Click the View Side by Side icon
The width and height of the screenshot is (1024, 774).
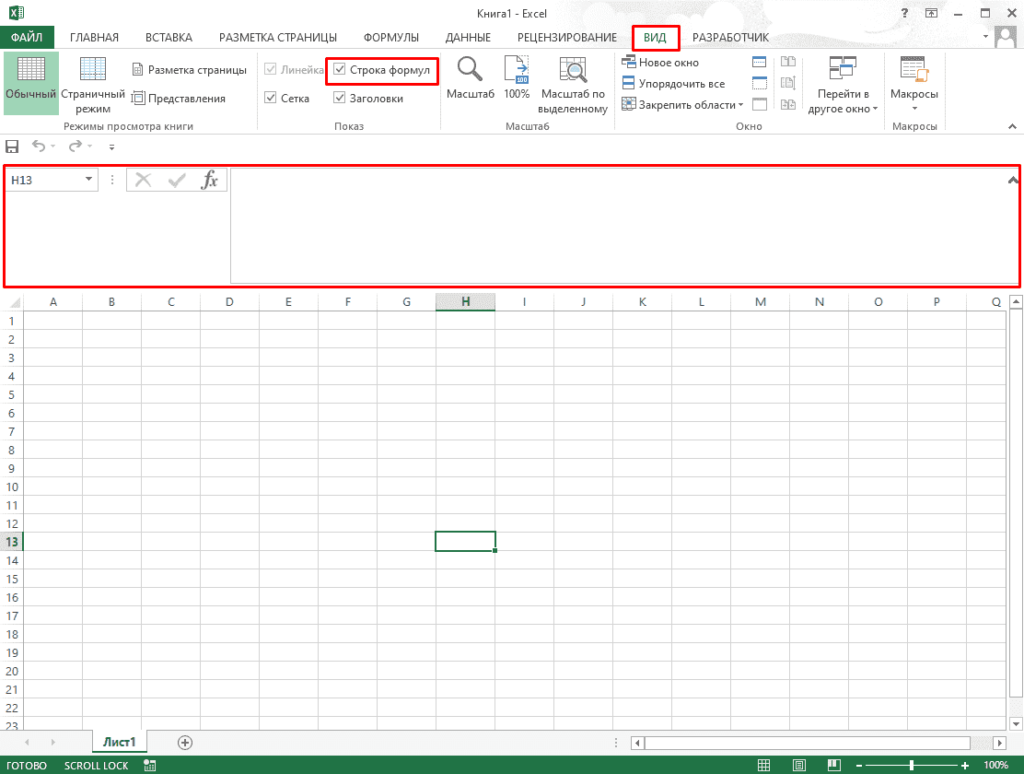pyautogui.click(x=788, y=62)
